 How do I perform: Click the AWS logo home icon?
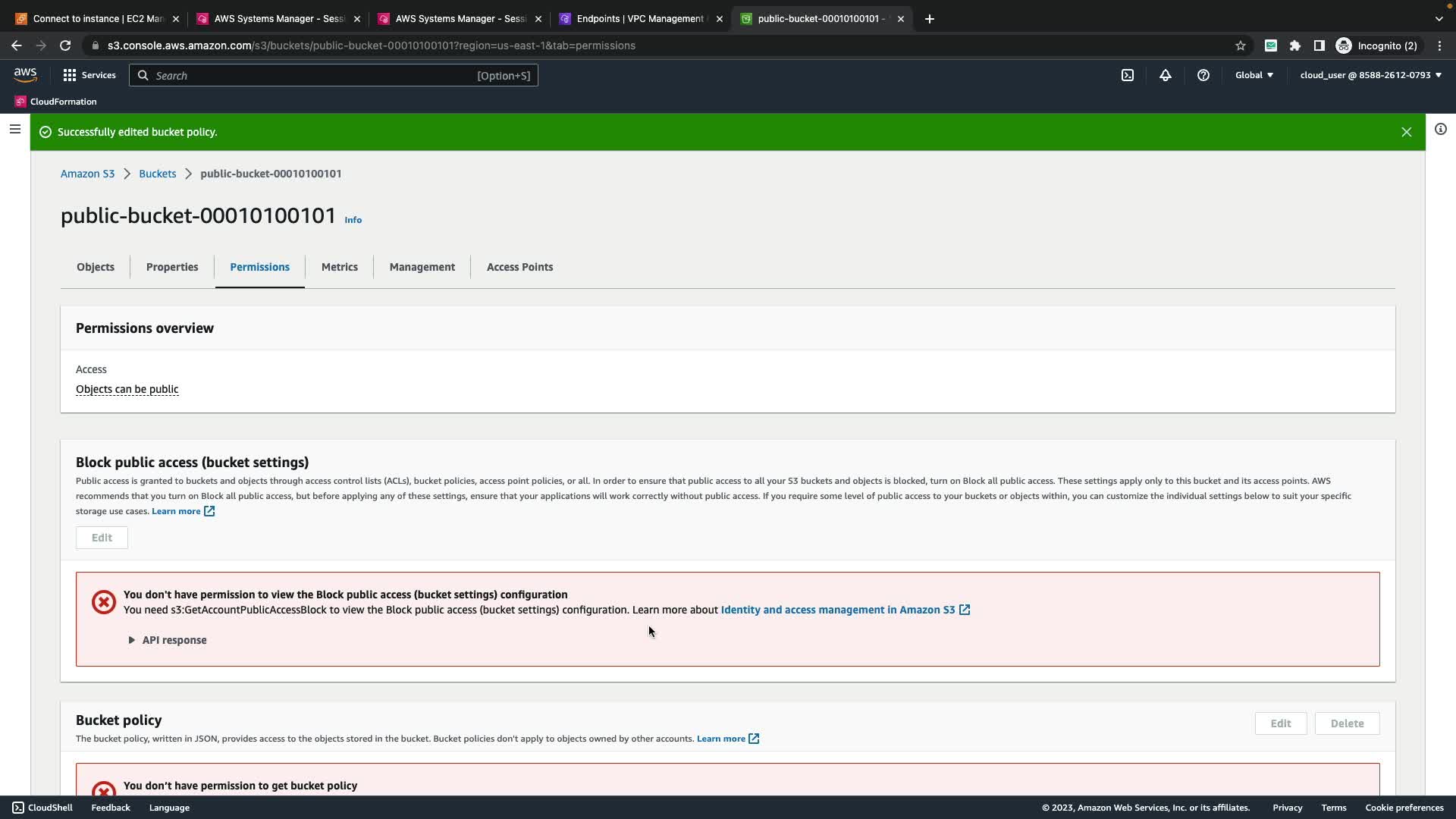coord(25,74)
